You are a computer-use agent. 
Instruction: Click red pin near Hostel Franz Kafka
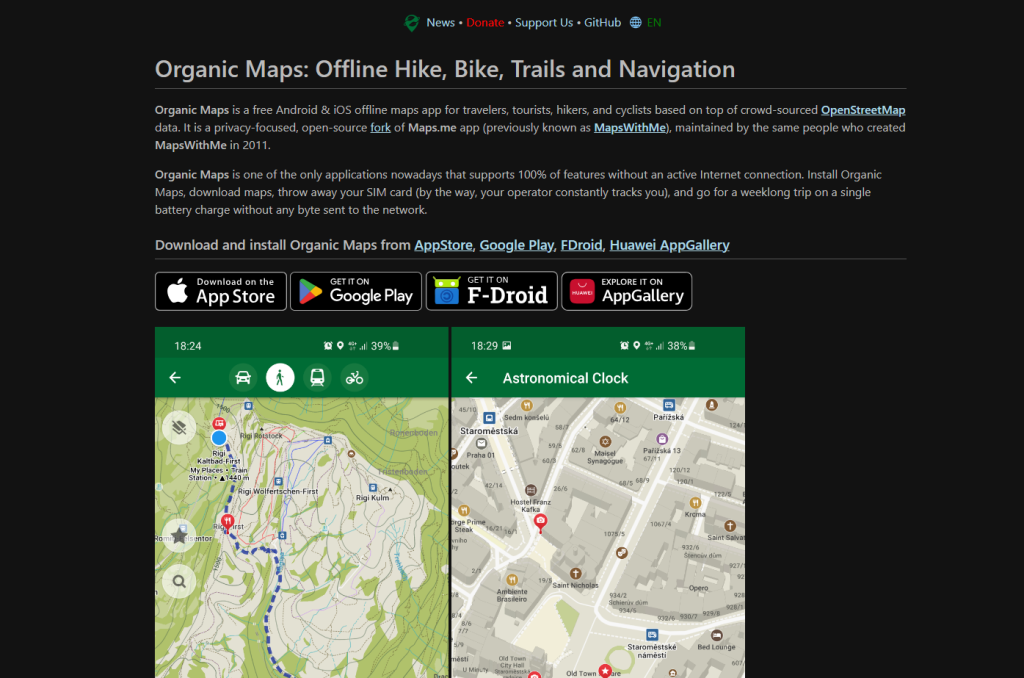541,523
